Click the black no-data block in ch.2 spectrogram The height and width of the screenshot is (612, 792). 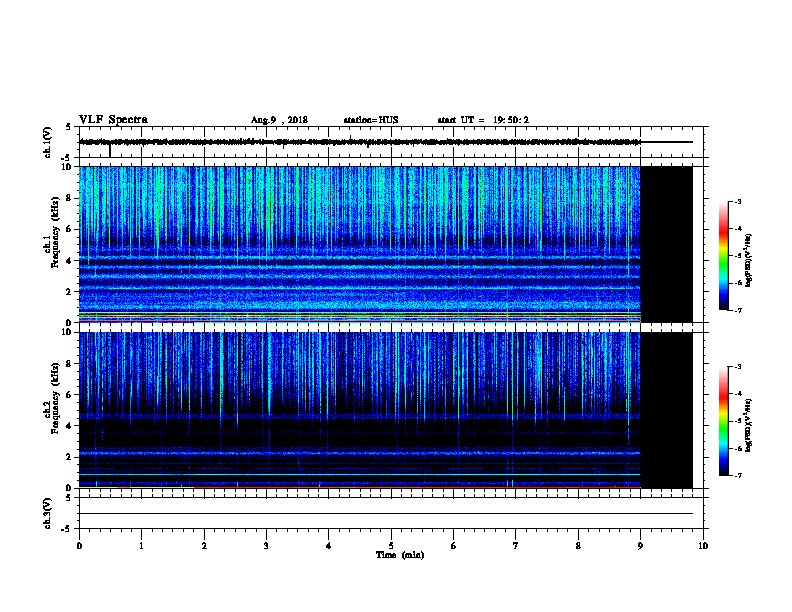(667, 410)
